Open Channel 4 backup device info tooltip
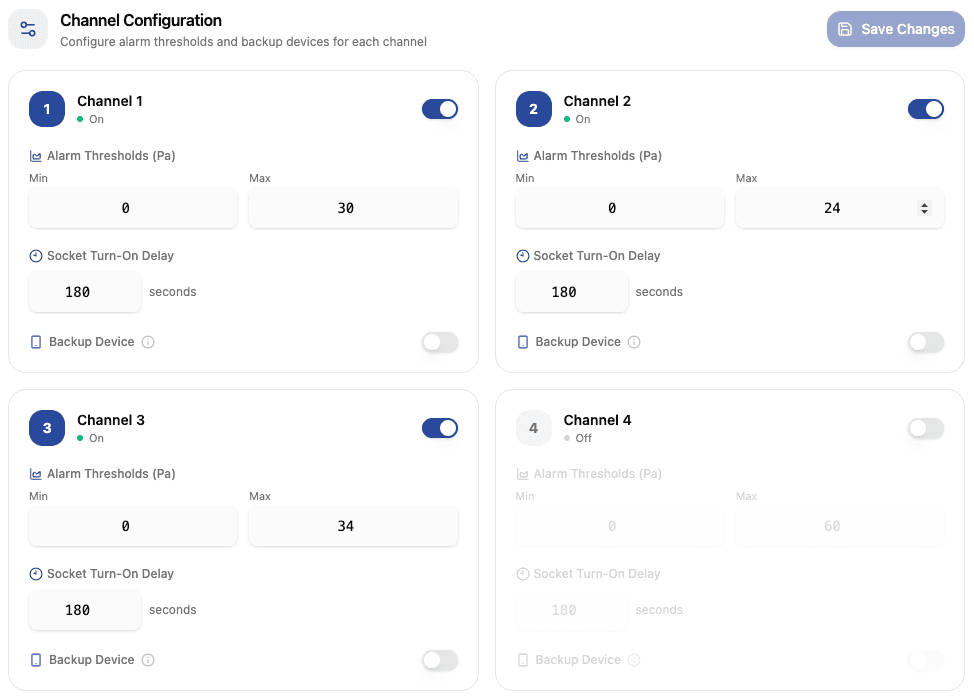The image size is (974, 700). pyautogui.click(x=634, y=660)
